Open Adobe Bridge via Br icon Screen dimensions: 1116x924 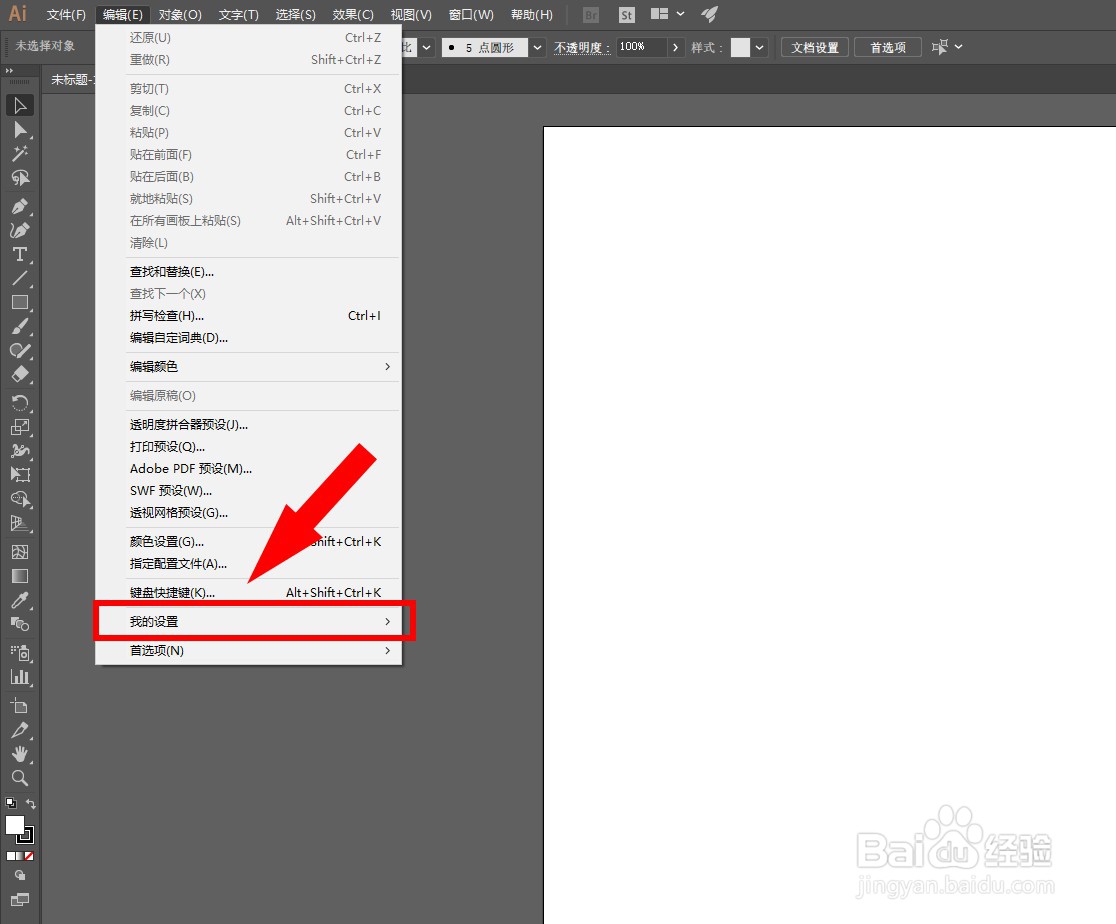591,14
